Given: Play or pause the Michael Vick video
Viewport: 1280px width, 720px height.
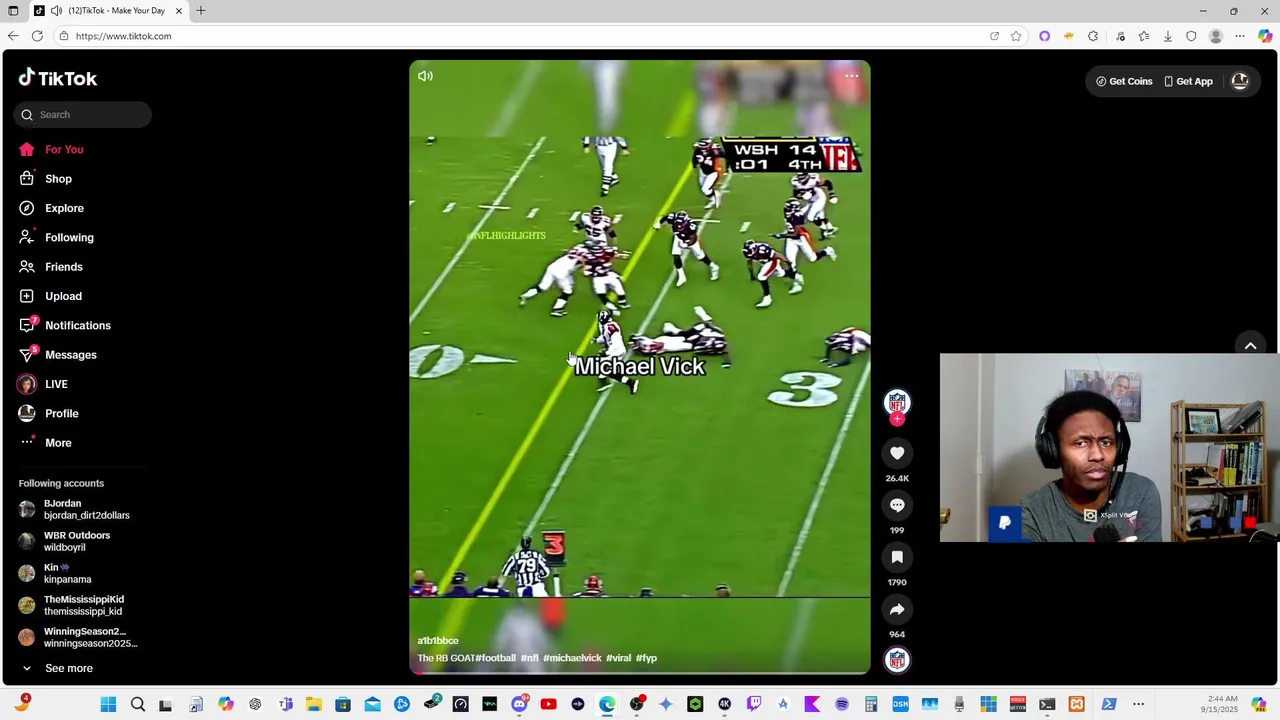Looking at the screenshot, I should (640, 367).
